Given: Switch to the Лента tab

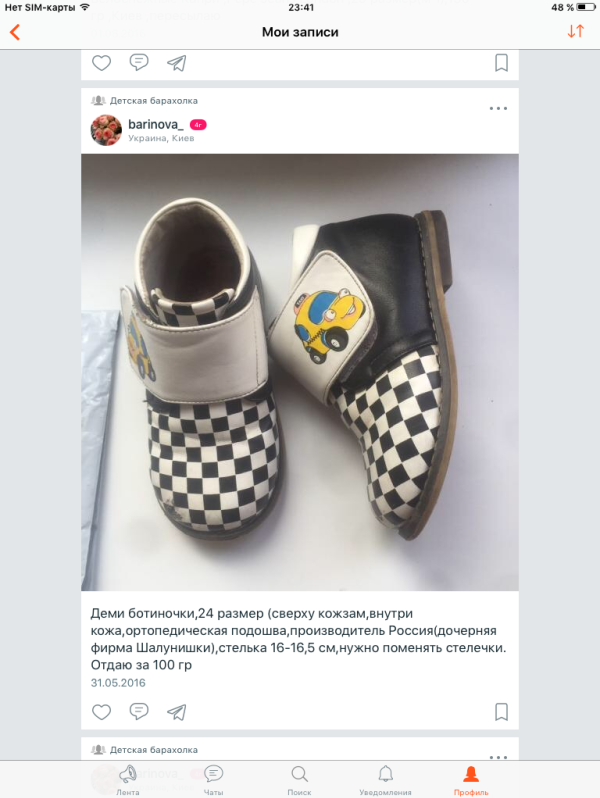Looking at the screenshot, I should tap(128, 779).
